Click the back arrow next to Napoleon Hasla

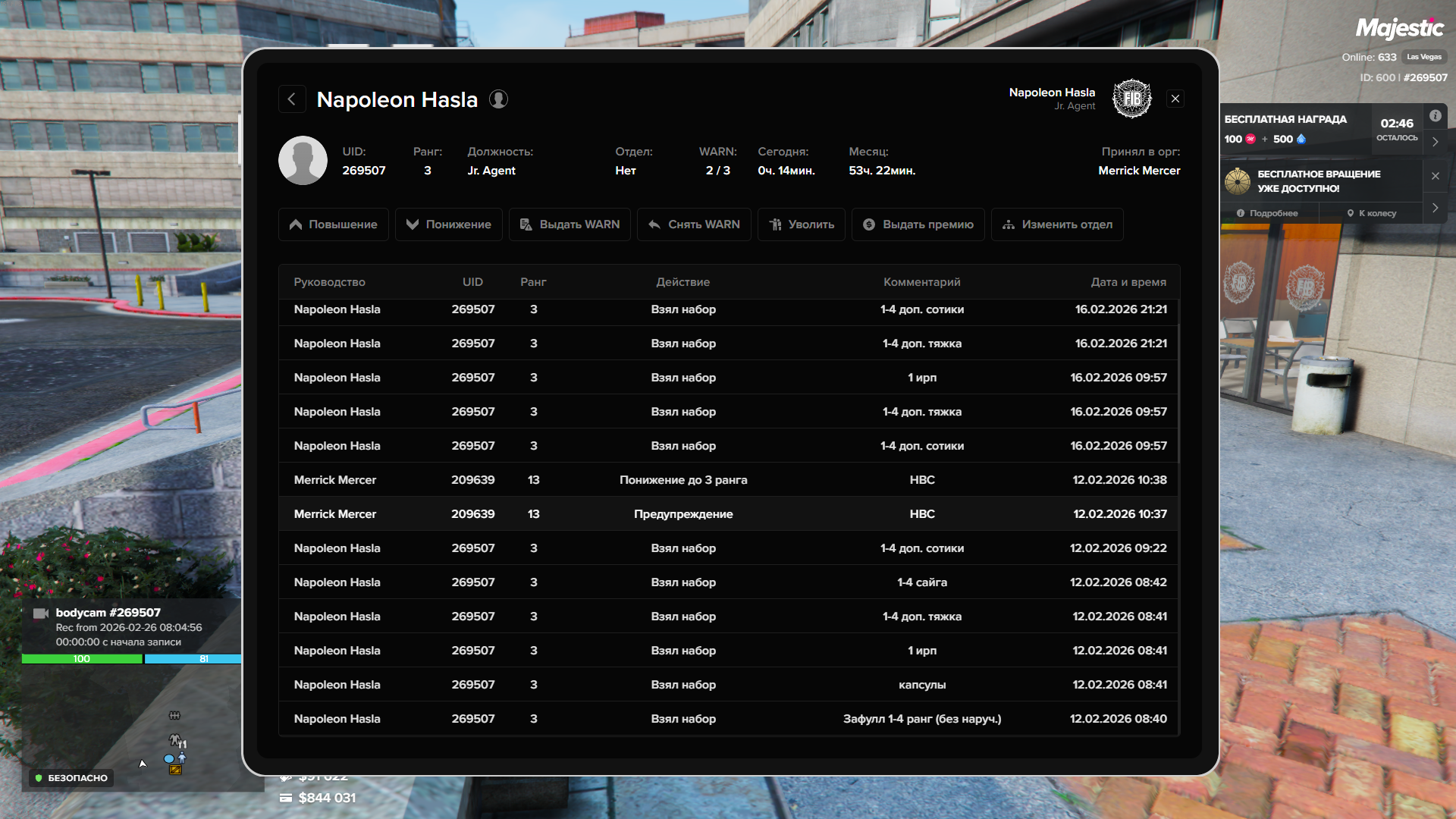(x=292, y=99)
